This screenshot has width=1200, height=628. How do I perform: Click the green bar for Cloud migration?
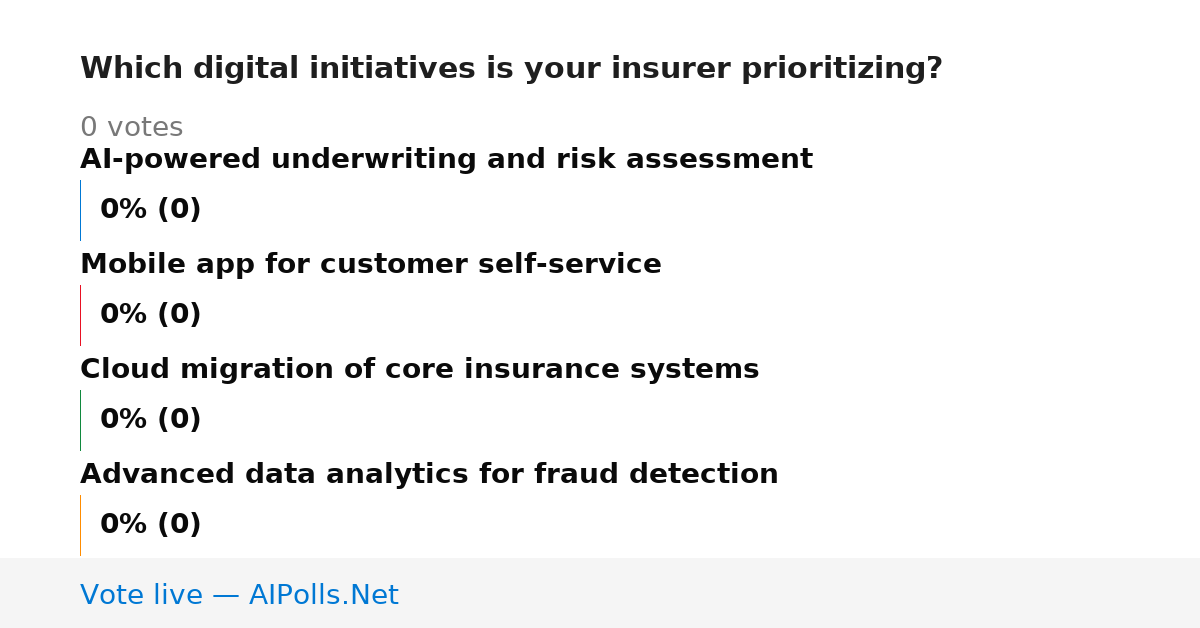[x=80, y=420]
